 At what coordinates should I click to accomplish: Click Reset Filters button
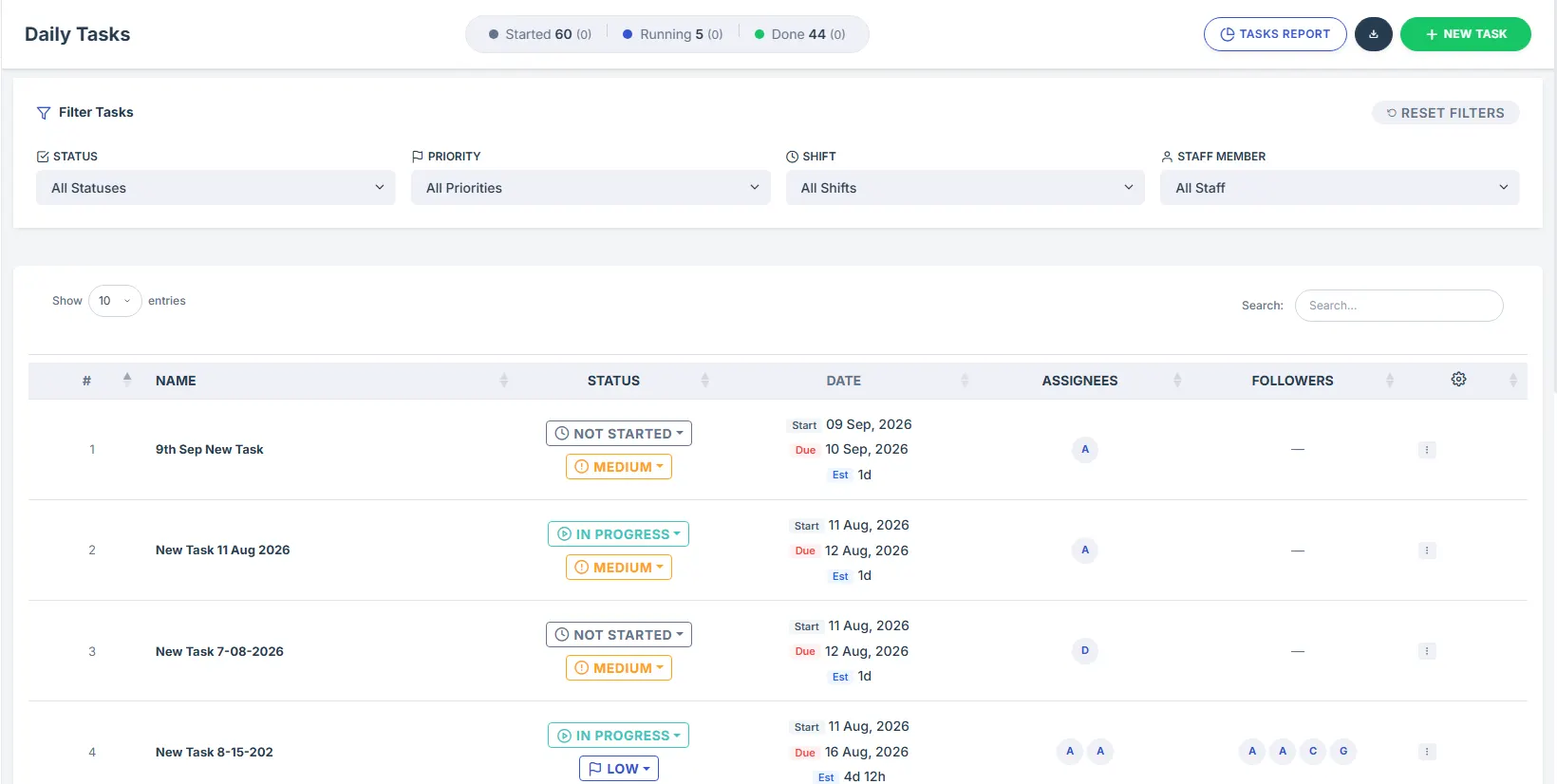(1445, 113)
